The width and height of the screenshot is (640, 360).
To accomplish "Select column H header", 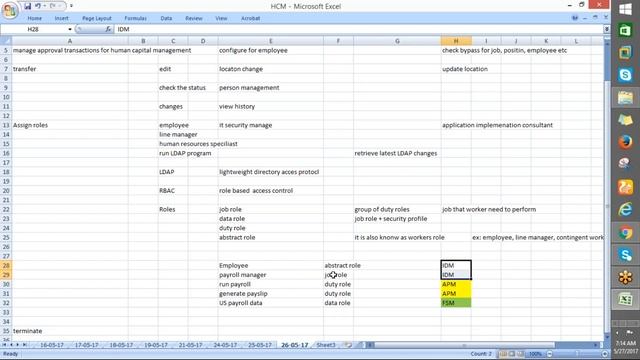I will click(456, 41).
